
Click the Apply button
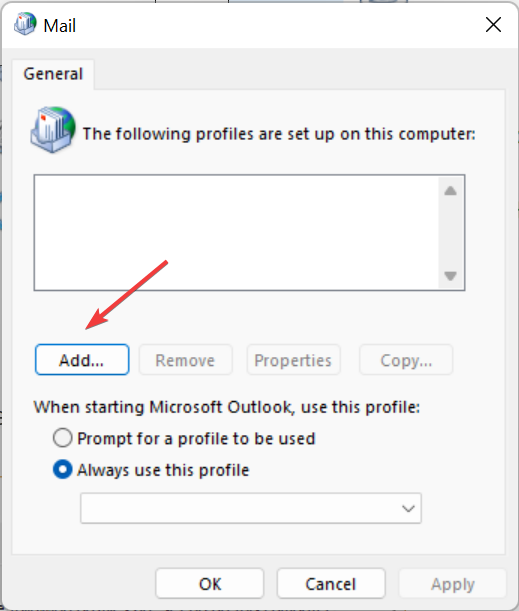(x=452, y=584)
